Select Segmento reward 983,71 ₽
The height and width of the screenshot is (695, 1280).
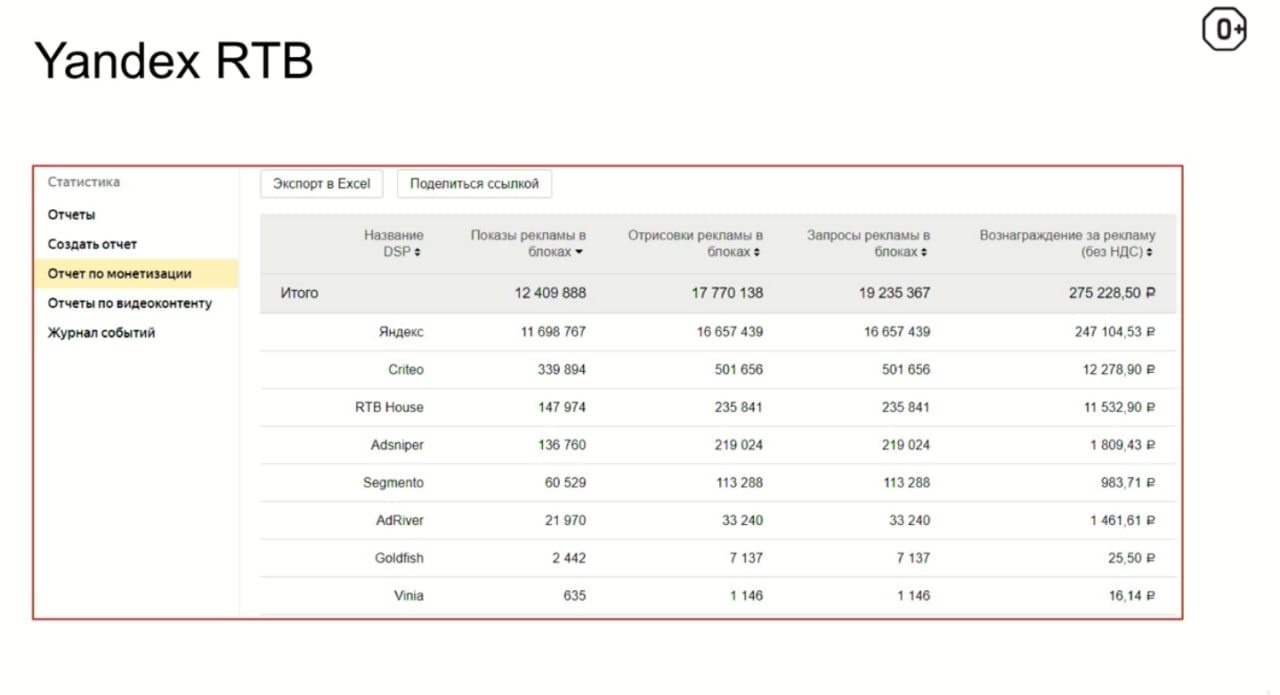1129,482
